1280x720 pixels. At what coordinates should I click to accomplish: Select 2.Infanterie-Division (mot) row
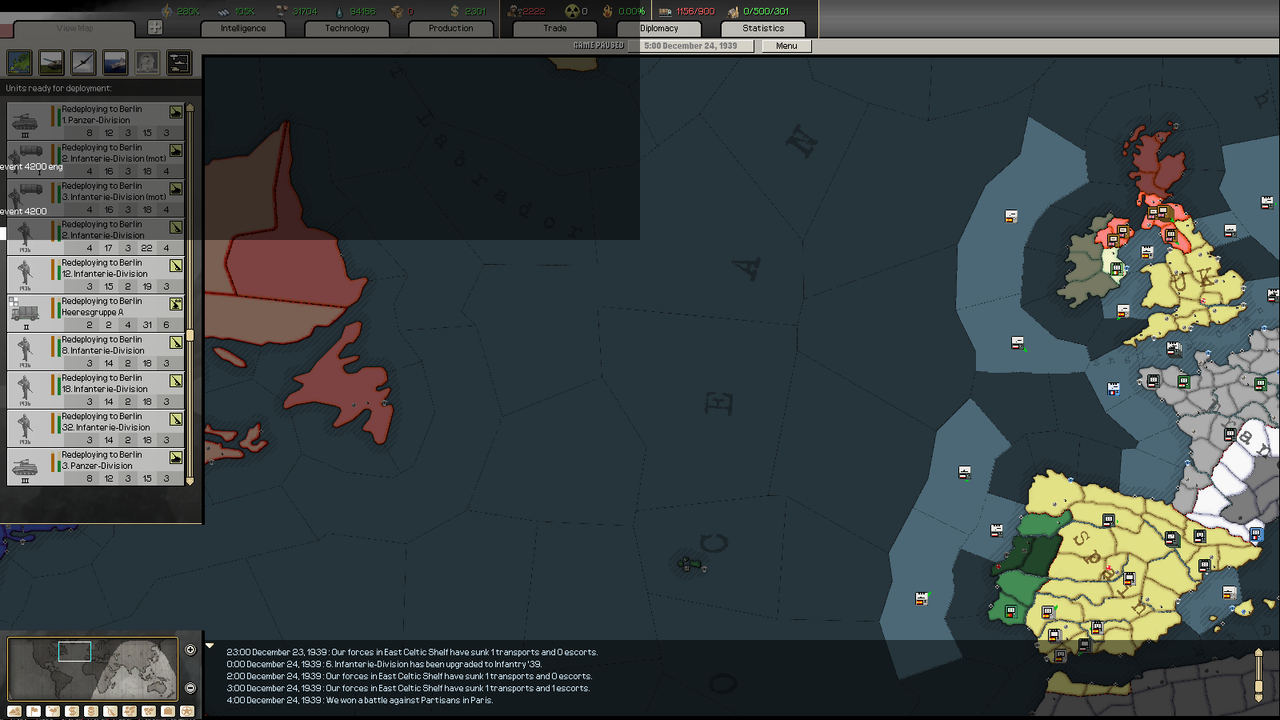pos(96,159)
